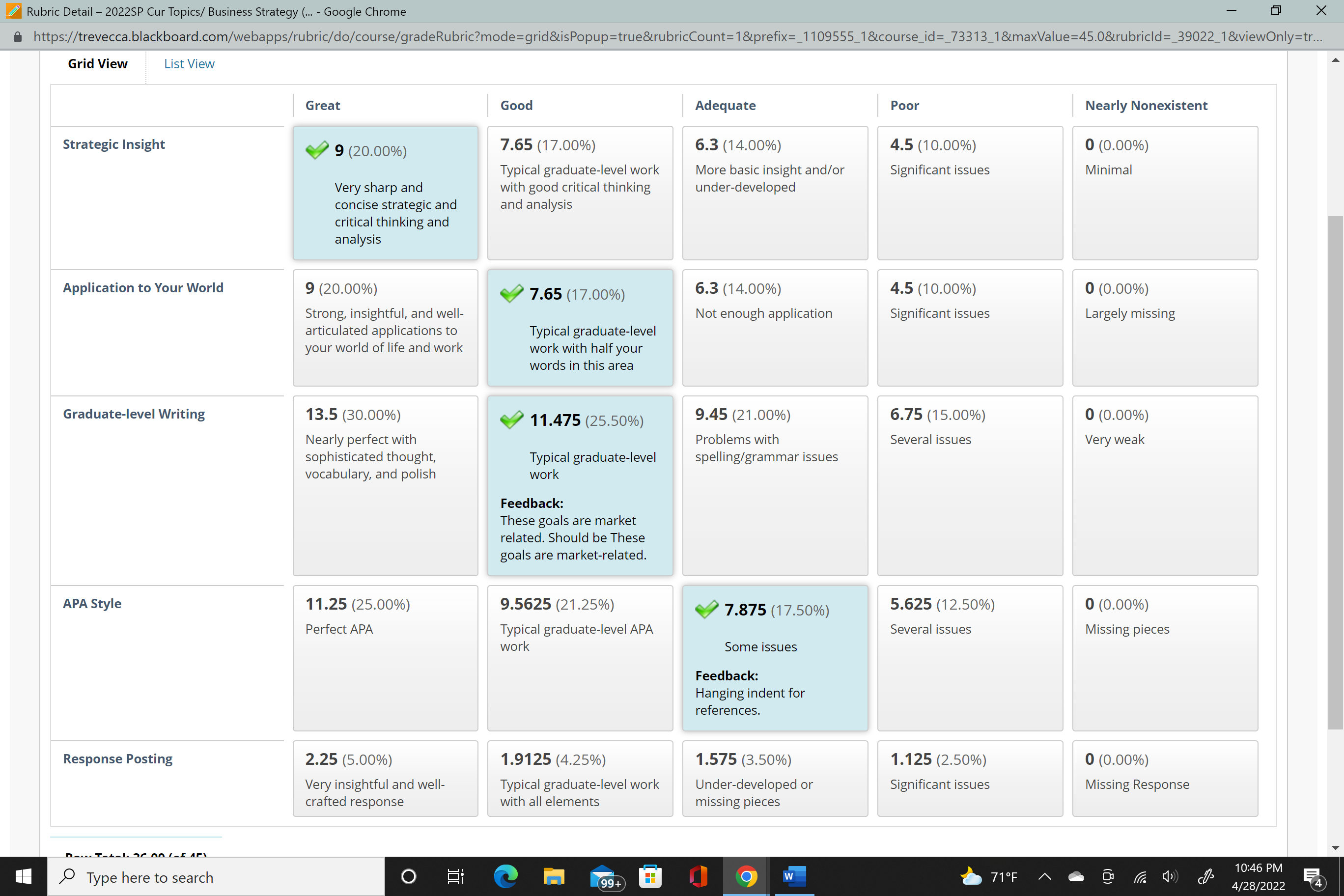Open Microsoft Store from taskbar
The width and height of the screenshot is (1344, 896).
[650, 876]
